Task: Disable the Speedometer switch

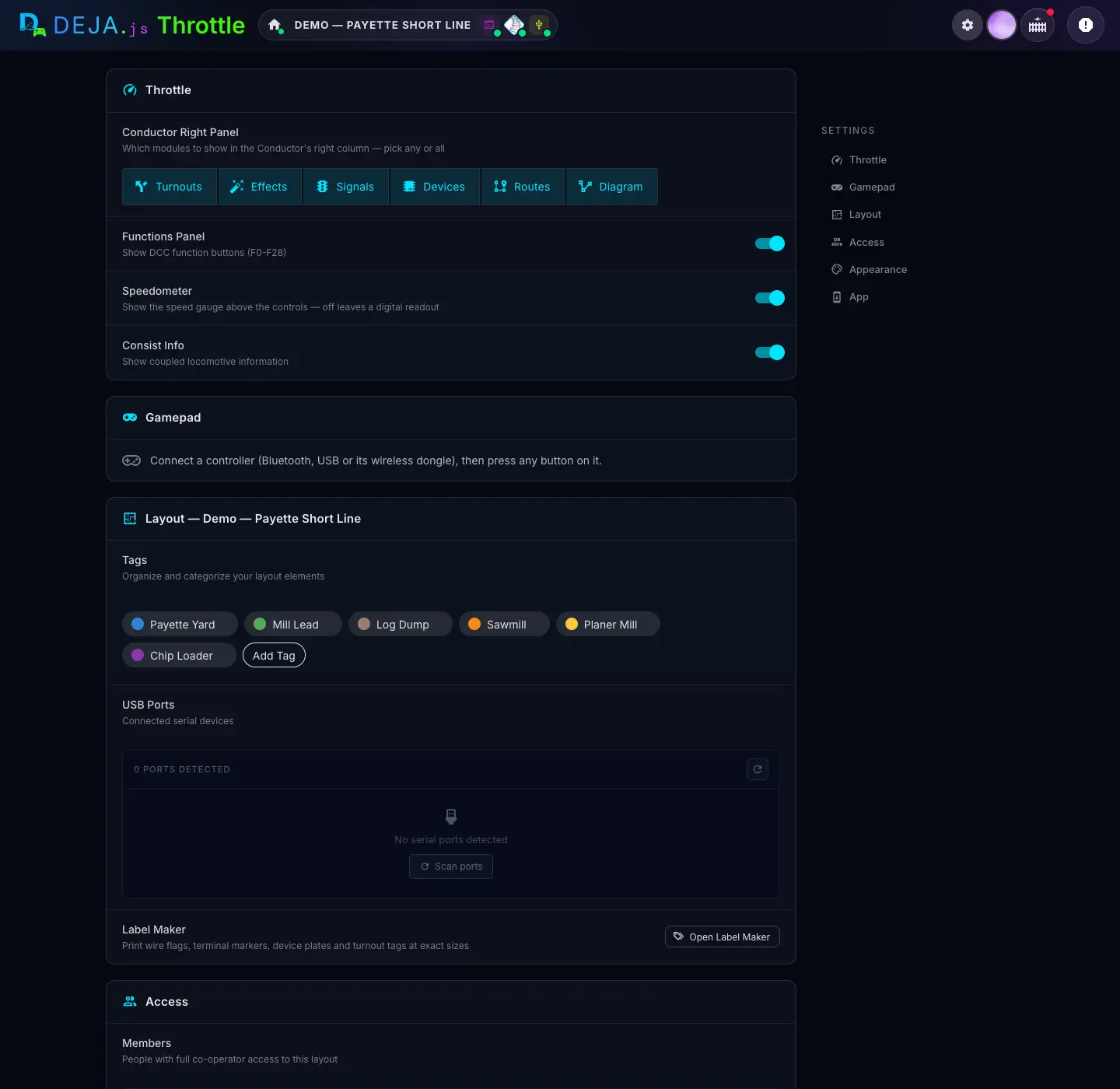Action: pyautogui.click(x=770, y=298)
